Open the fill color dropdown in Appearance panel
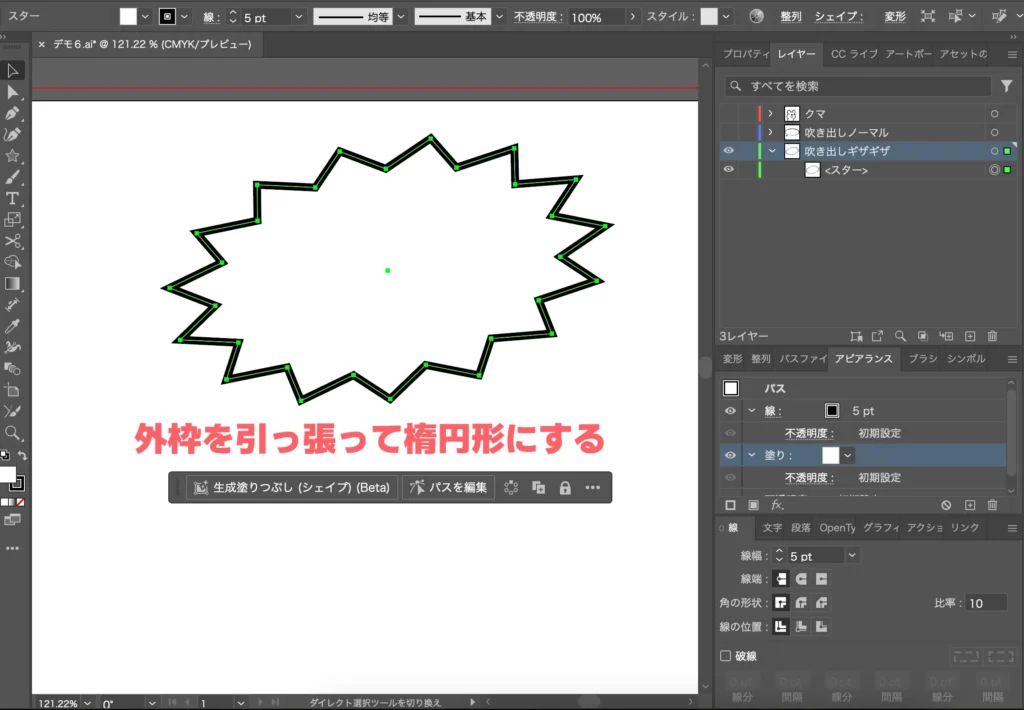The image size is (1024, 710). [x=848, y=455]
